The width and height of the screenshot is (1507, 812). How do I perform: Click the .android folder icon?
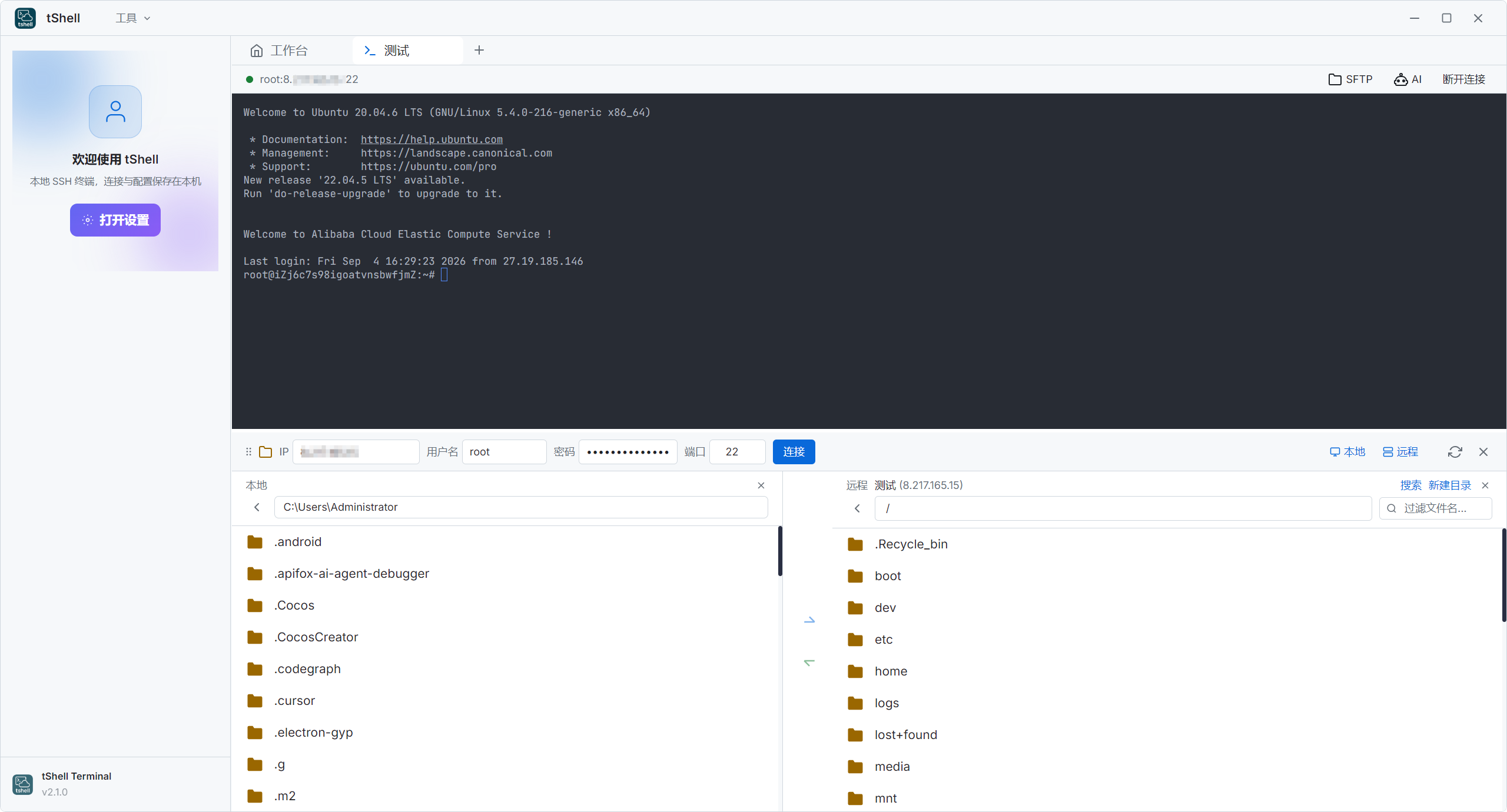255,542
